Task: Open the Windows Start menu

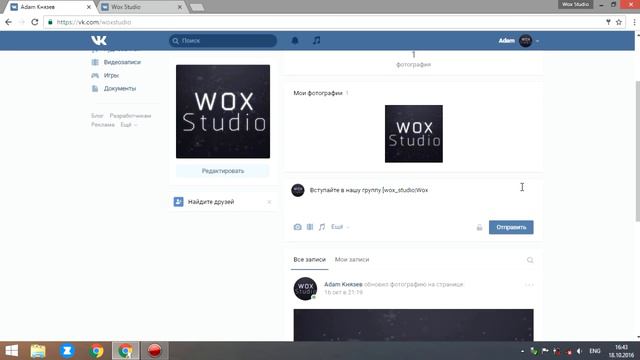Action: (11, 351)
